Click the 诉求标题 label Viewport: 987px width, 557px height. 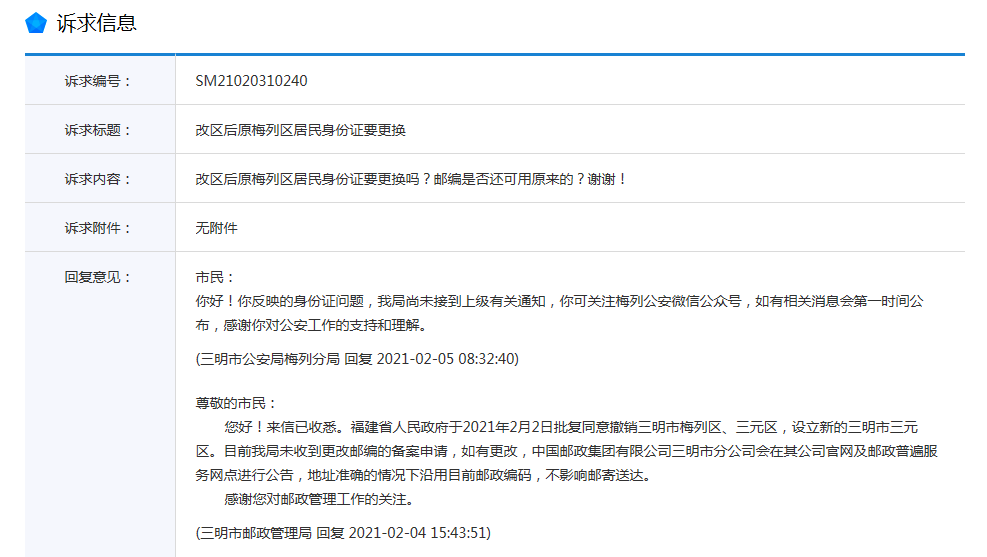98,130
